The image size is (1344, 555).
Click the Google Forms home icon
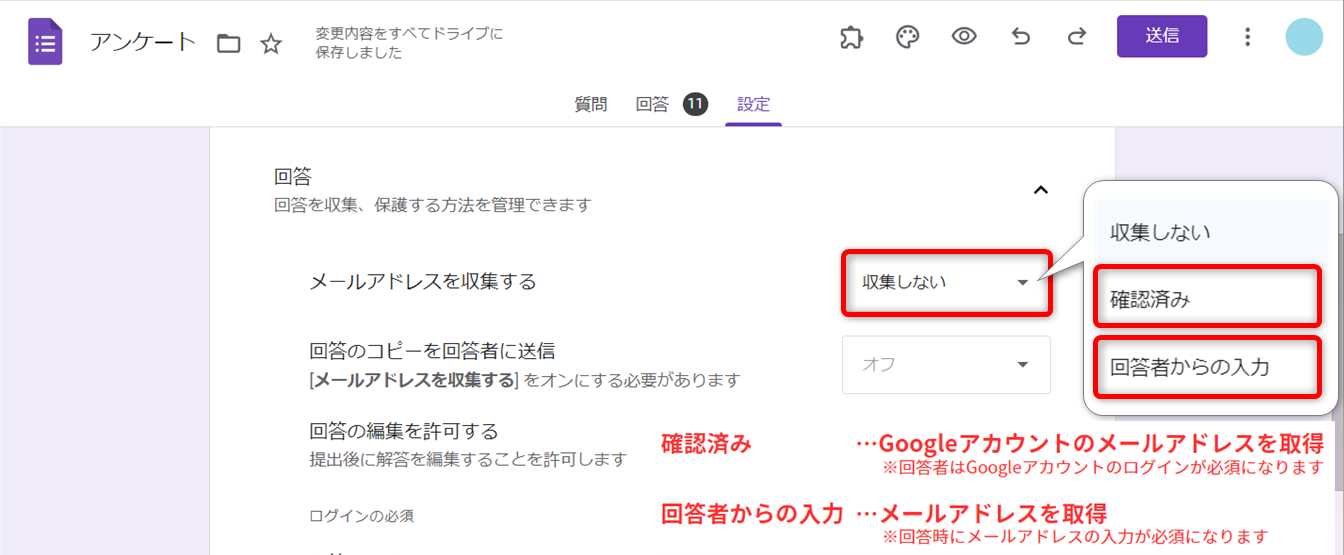tap(45, 42)
